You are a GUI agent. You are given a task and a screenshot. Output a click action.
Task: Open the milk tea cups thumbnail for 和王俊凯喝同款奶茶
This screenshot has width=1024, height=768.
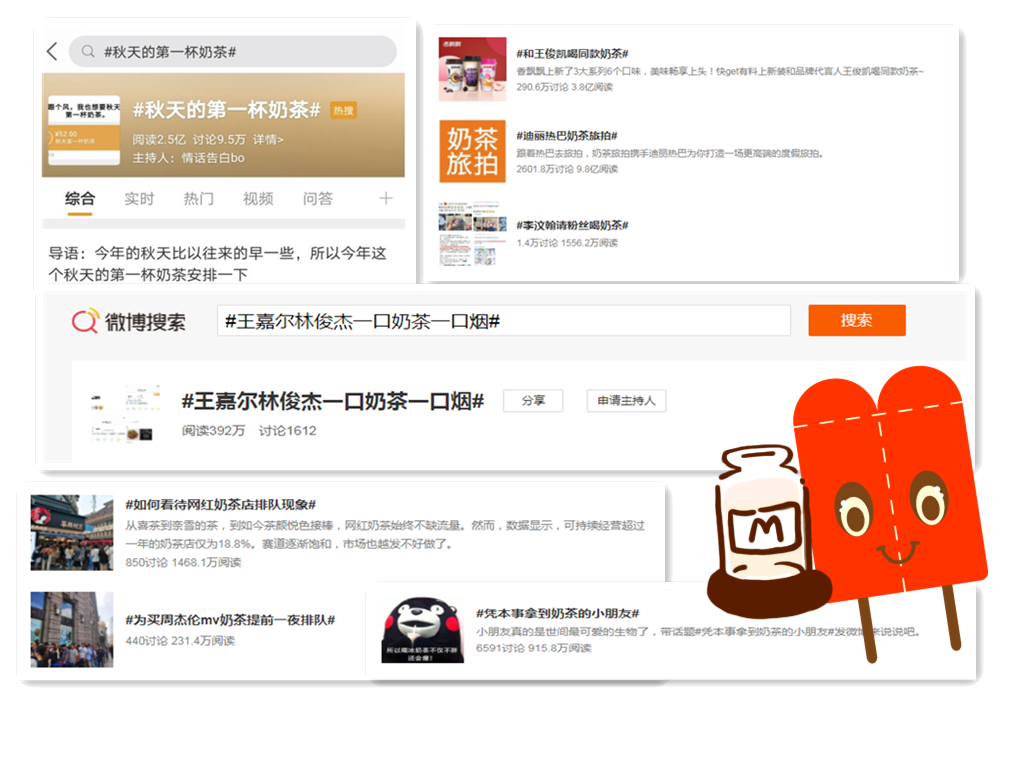pos(472,69)
